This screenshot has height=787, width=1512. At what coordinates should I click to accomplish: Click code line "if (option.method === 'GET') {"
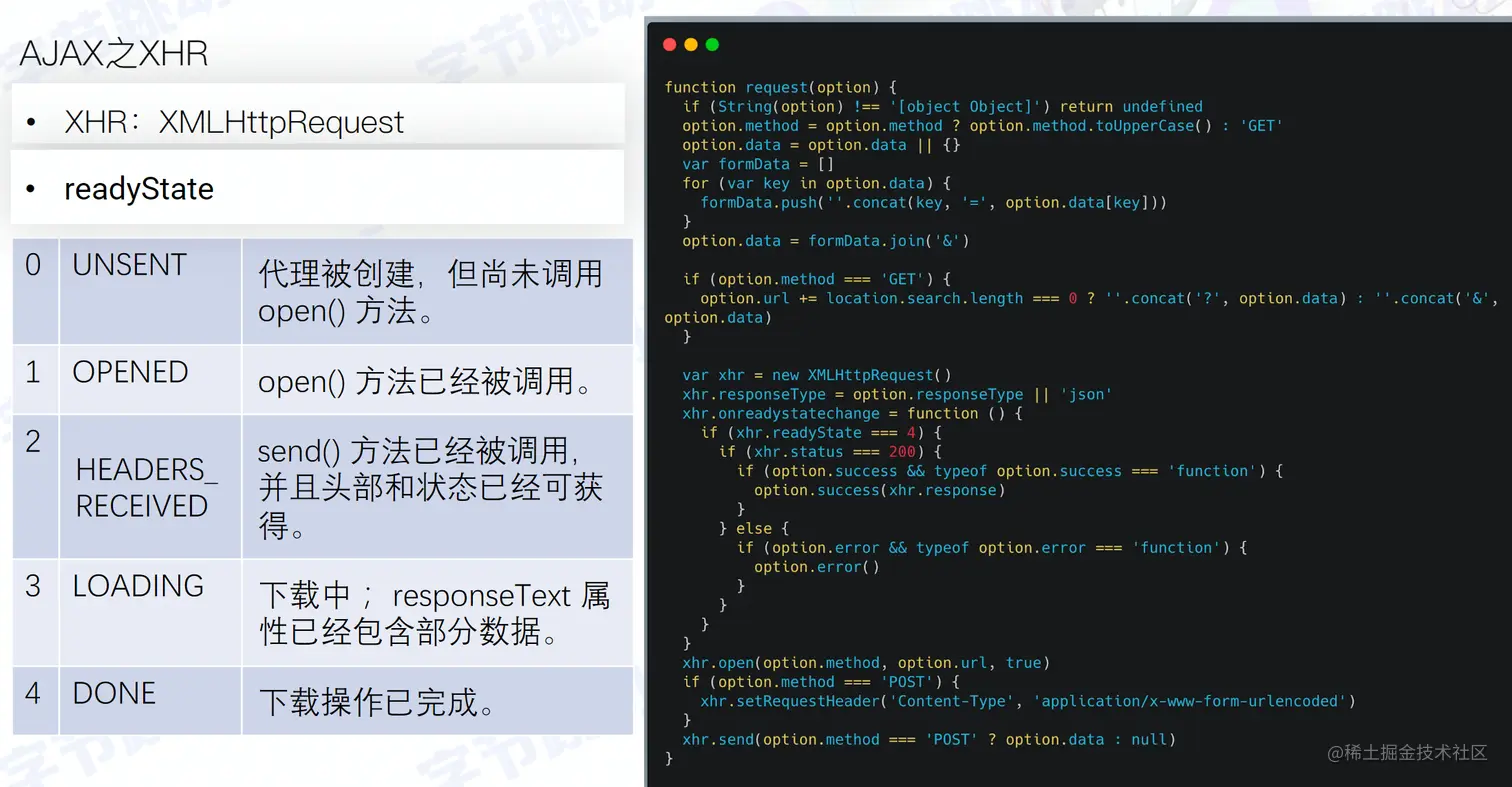(x=817, y=279)
